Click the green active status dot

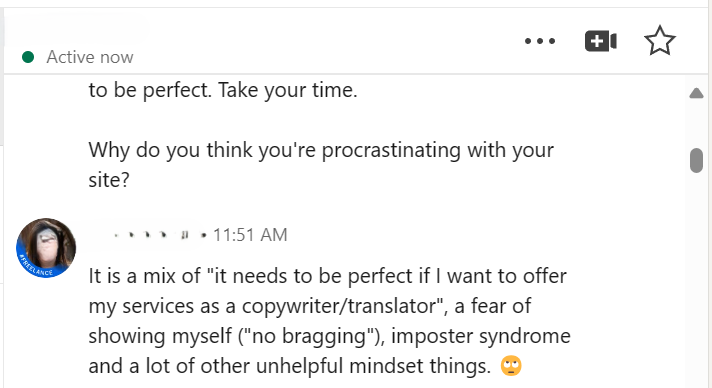(x=28, y=57)
